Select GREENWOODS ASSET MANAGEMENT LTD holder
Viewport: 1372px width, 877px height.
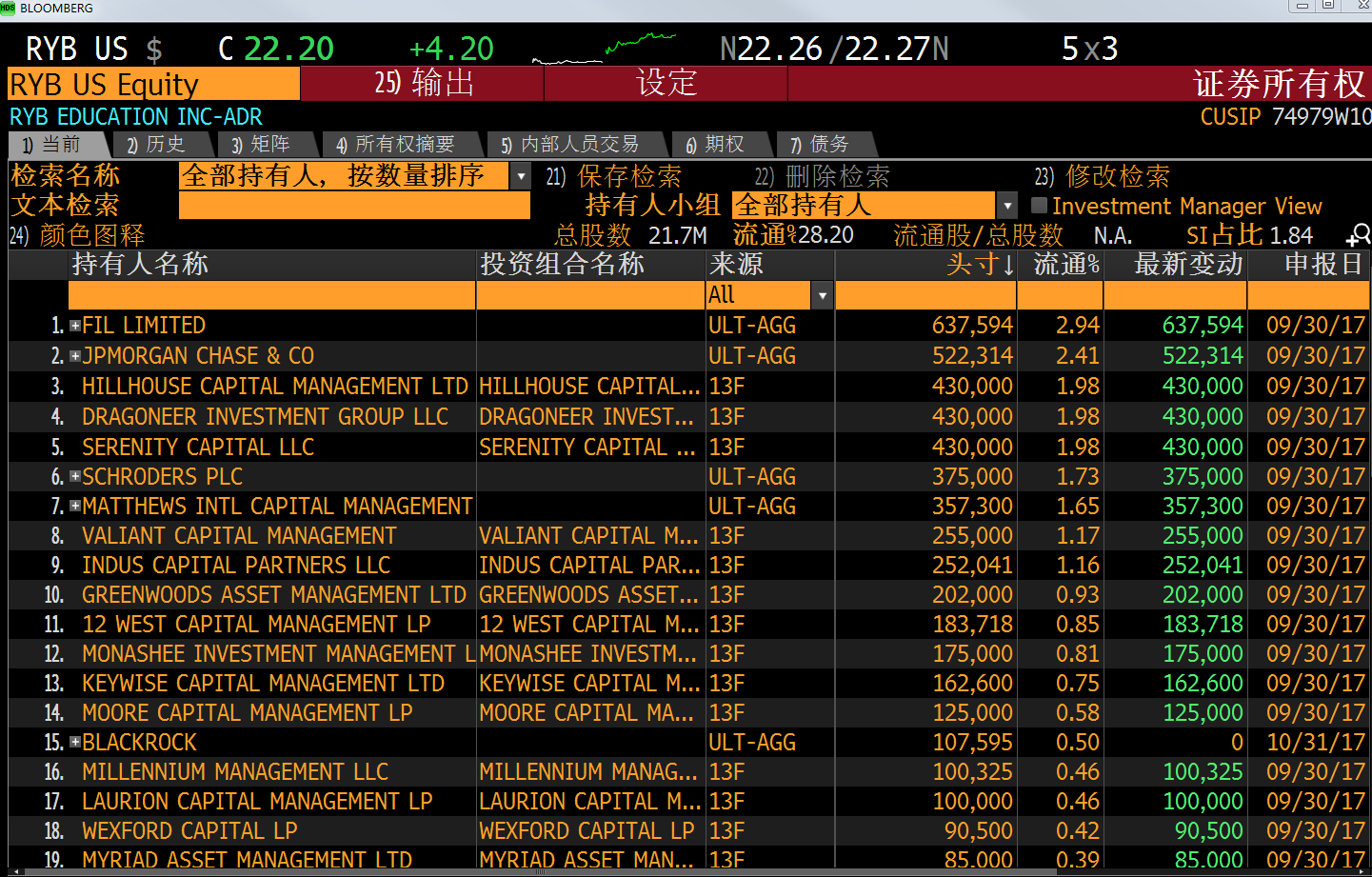click(274, 594)
